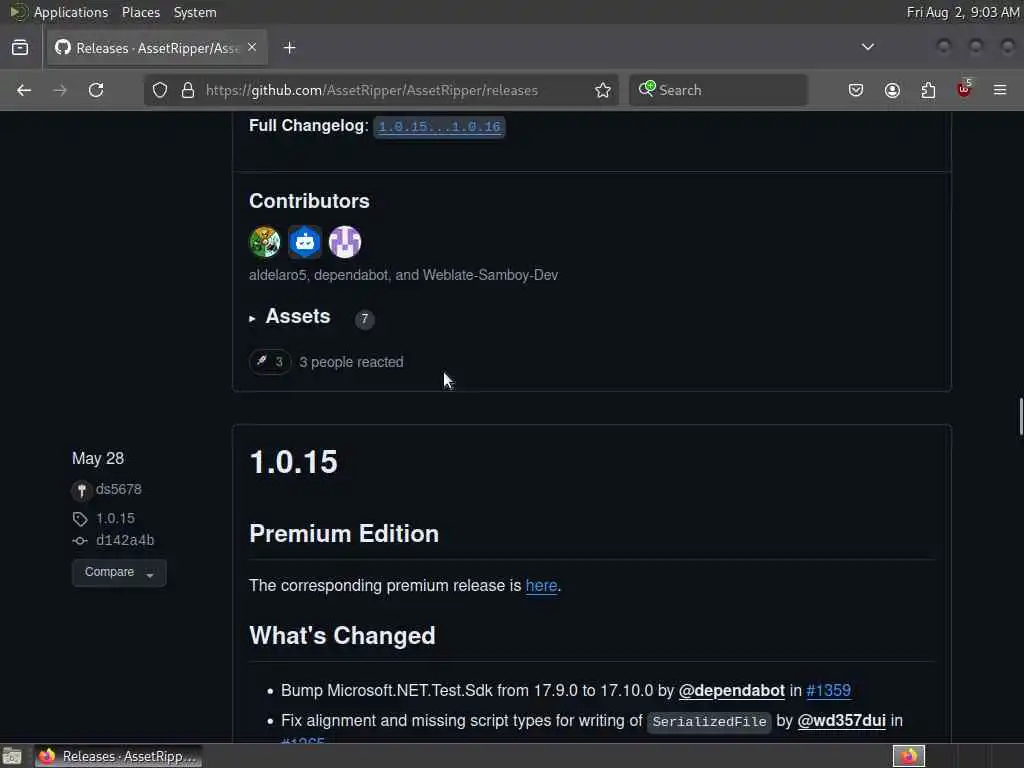Click the page vertical scrollbar thumb
This screenshot has height=768, width=1024.
tap(1020, 415)
